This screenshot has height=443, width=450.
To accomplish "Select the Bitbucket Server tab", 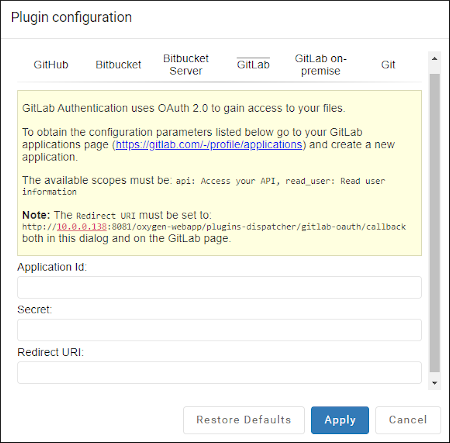I will 186,65.
